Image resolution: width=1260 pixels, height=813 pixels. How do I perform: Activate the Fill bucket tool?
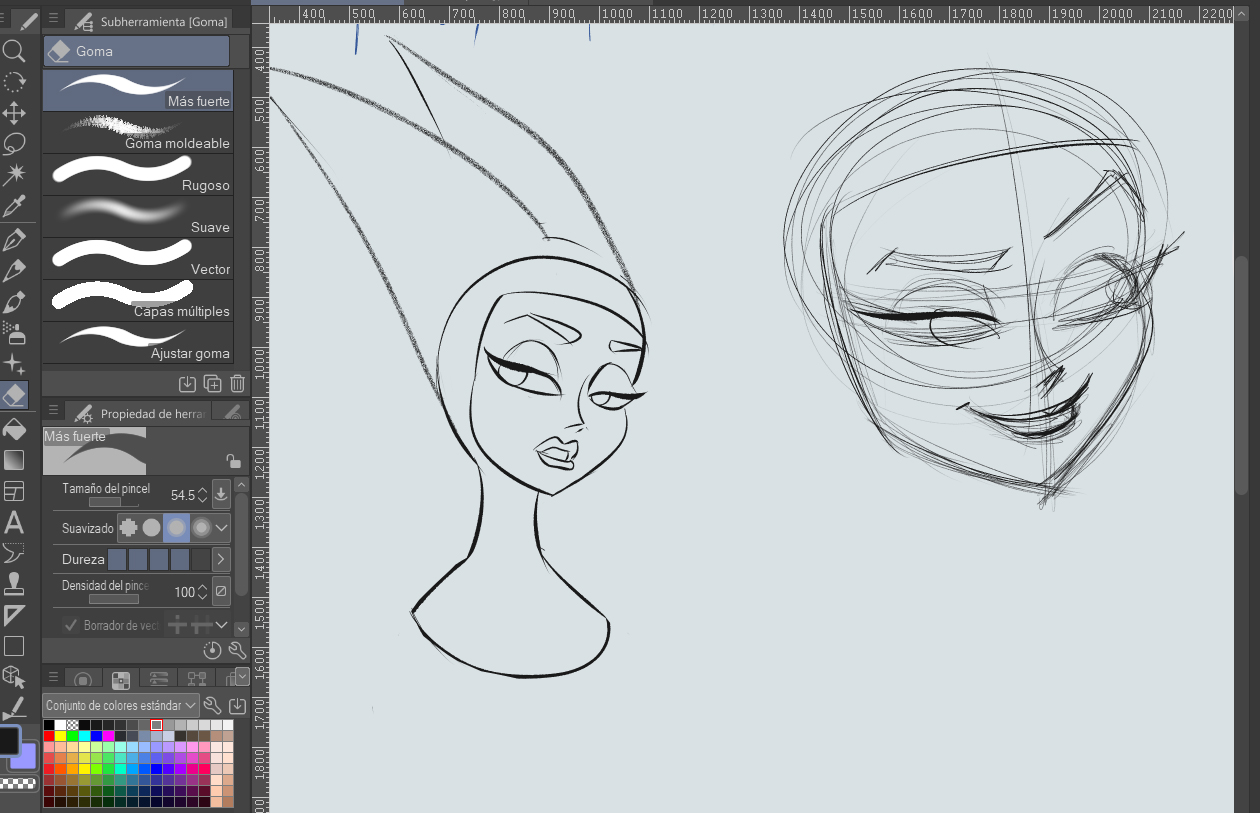coord(14,429)
